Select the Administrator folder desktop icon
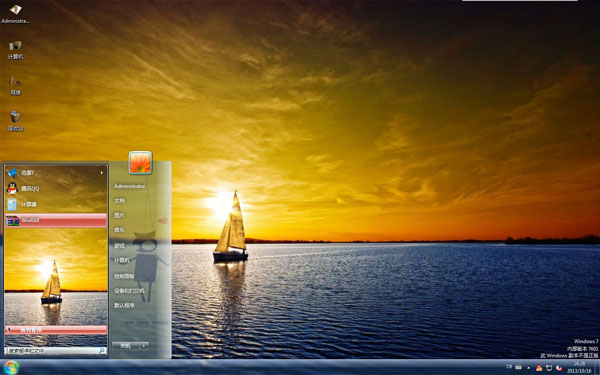 point(15,13)
